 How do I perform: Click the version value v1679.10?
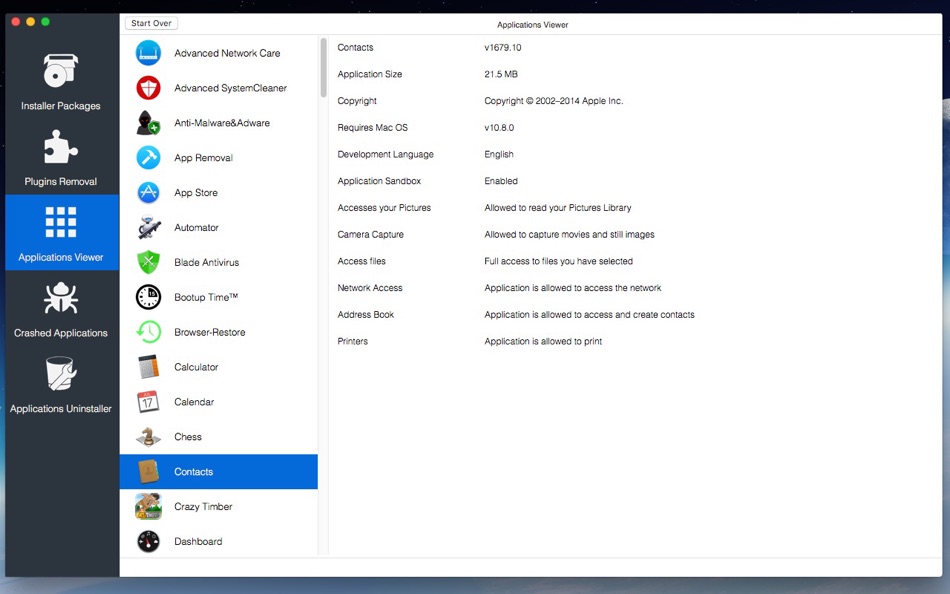(502, 47)
